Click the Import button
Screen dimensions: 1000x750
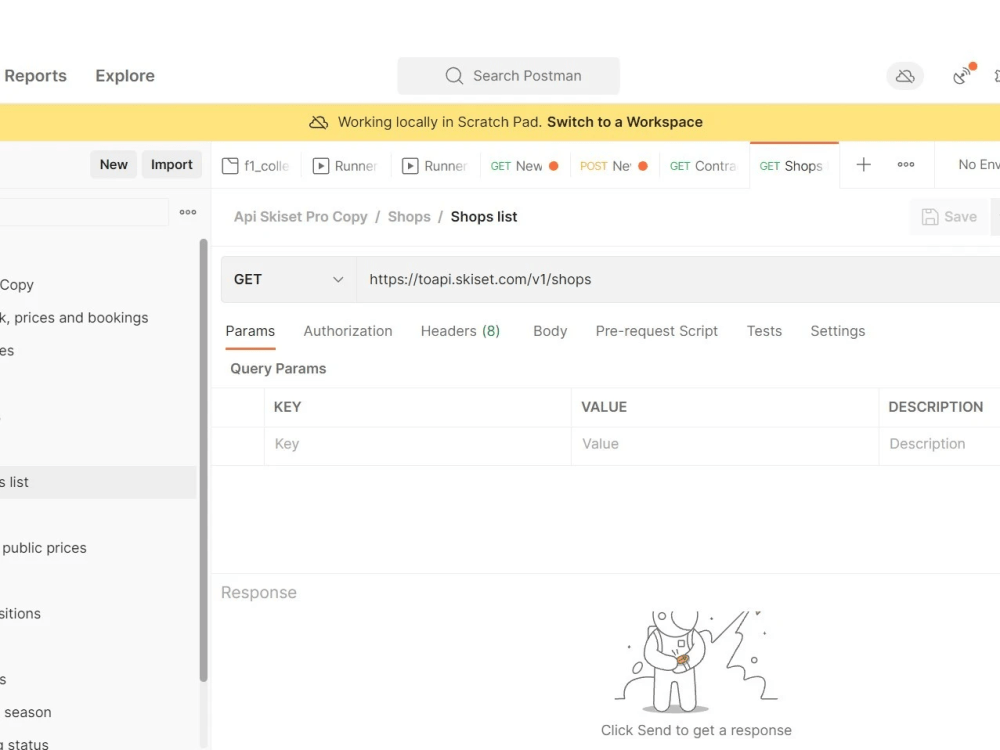171,164
